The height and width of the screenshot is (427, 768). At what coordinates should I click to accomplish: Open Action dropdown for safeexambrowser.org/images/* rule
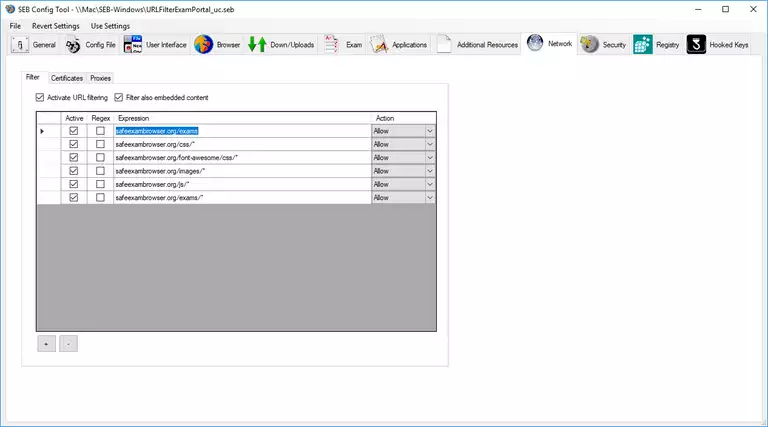[430, 171]
